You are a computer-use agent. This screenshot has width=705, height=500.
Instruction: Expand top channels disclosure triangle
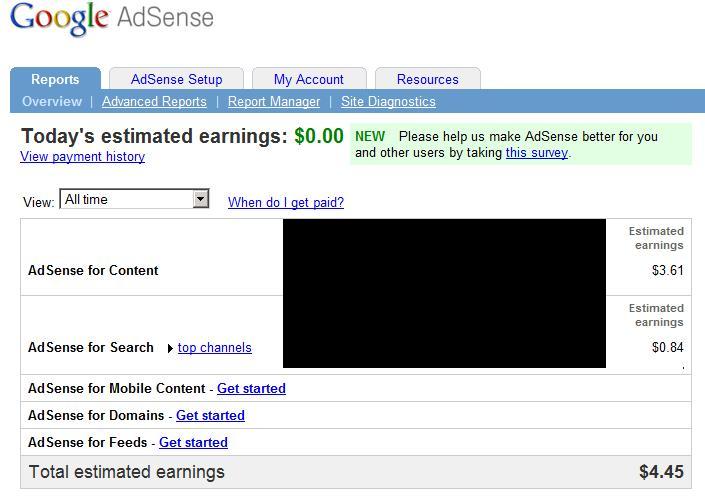[x=170, y=348]
